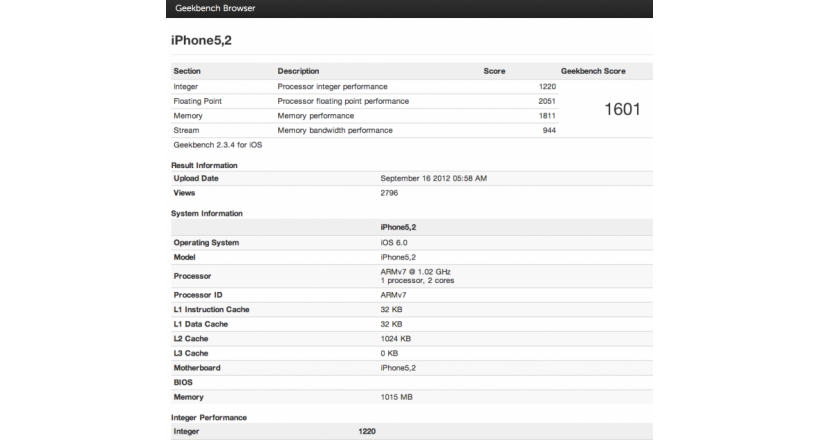This screenshot has height=440, width=820.
Task: Click Integer label under Integer Performance
Action: coord(186,432)
